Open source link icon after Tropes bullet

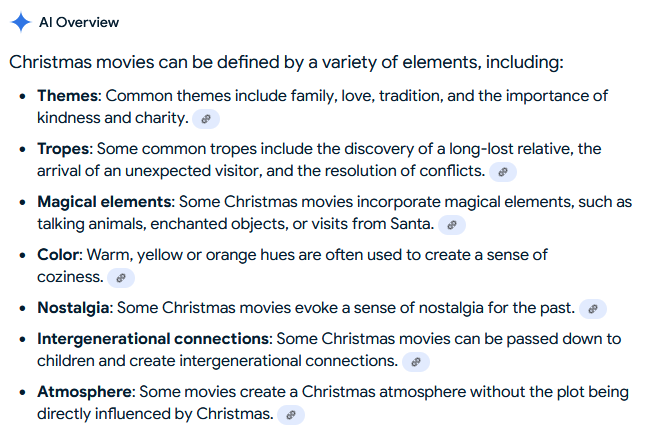coord(503,172)
